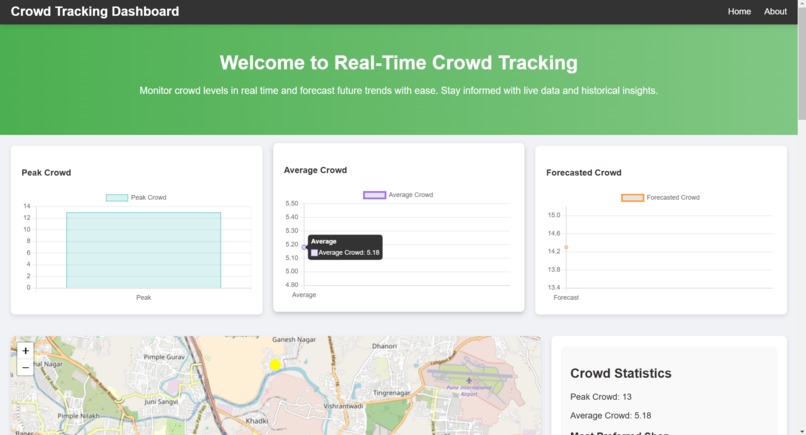Image resolution: width=806 pixels, height=435 pixels.
Task: Toggle the Peak Crowd legend swatch
Action: [x=117, y=197]
